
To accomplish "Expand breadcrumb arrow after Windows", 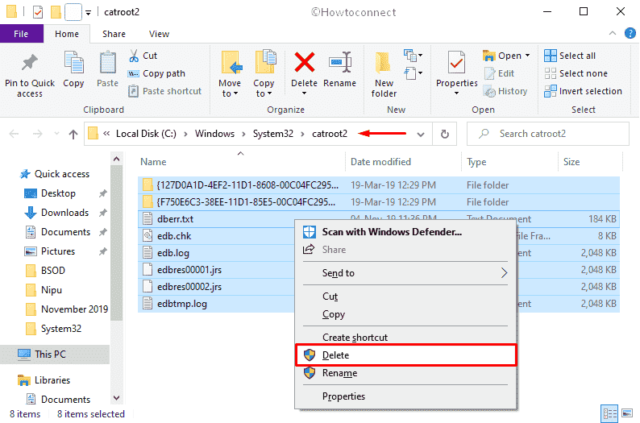I will click(243, 134).
